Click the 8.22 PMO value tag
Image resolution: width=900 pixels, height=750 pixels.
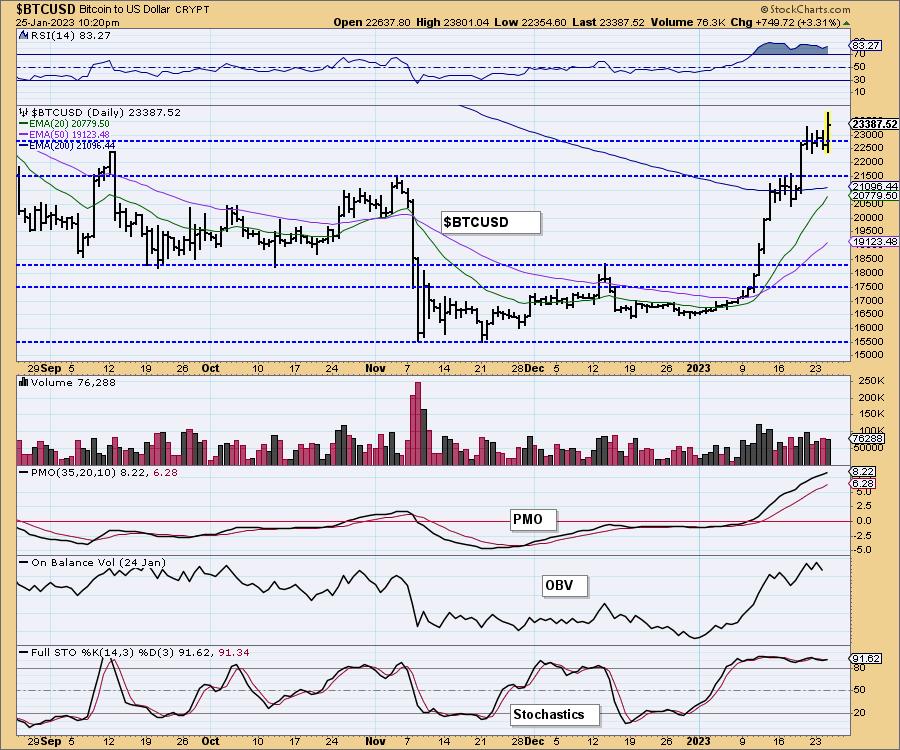(x=863, y=472)
